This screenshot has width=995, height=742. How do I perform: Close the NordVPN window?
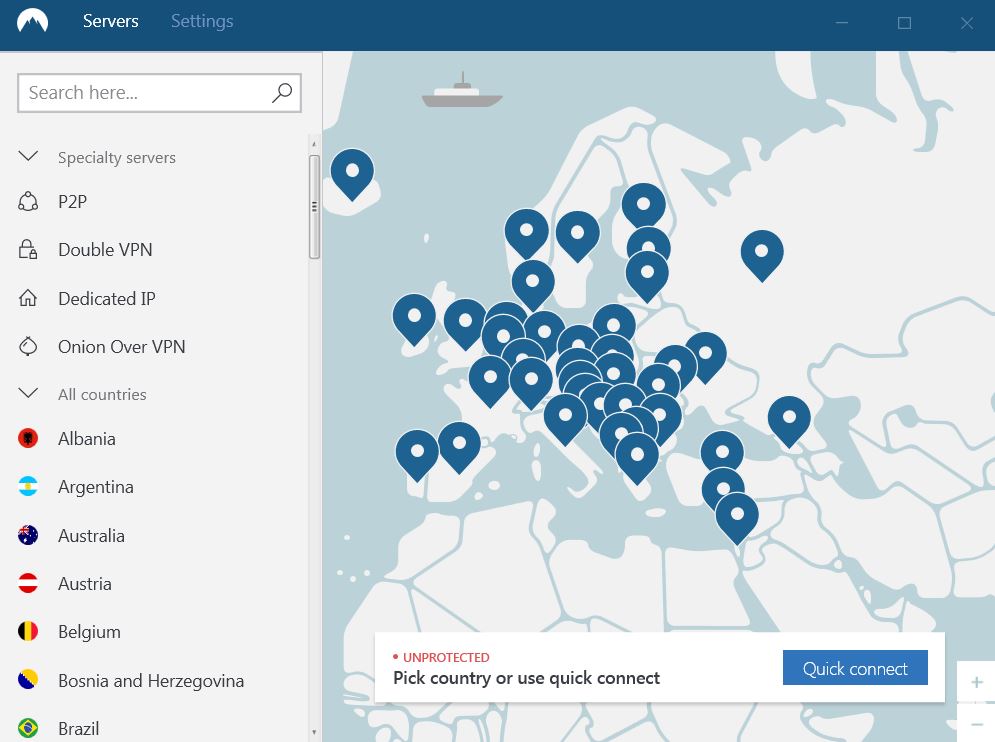[x=966, y=23]
